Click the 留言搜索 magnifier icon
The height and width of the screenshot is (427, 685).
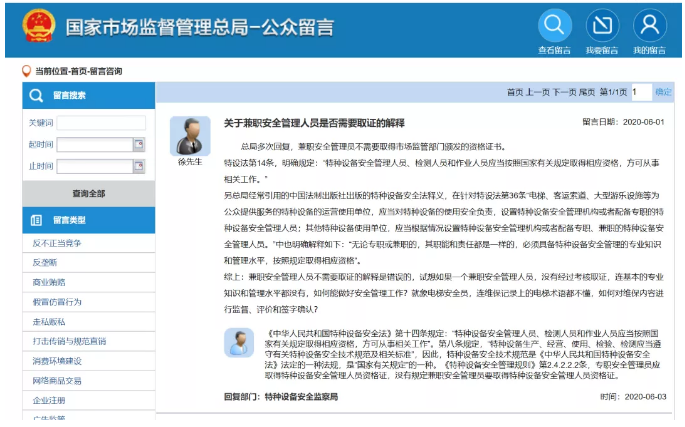36,95
